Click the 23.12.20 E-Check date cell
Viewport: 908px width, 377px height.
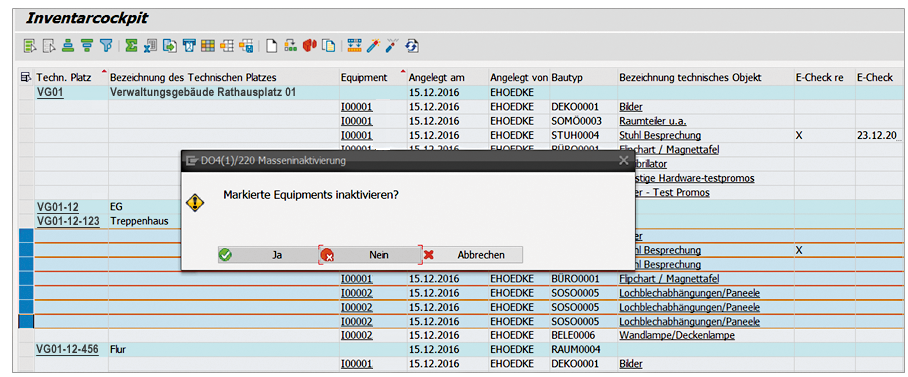tap(878, 136)
